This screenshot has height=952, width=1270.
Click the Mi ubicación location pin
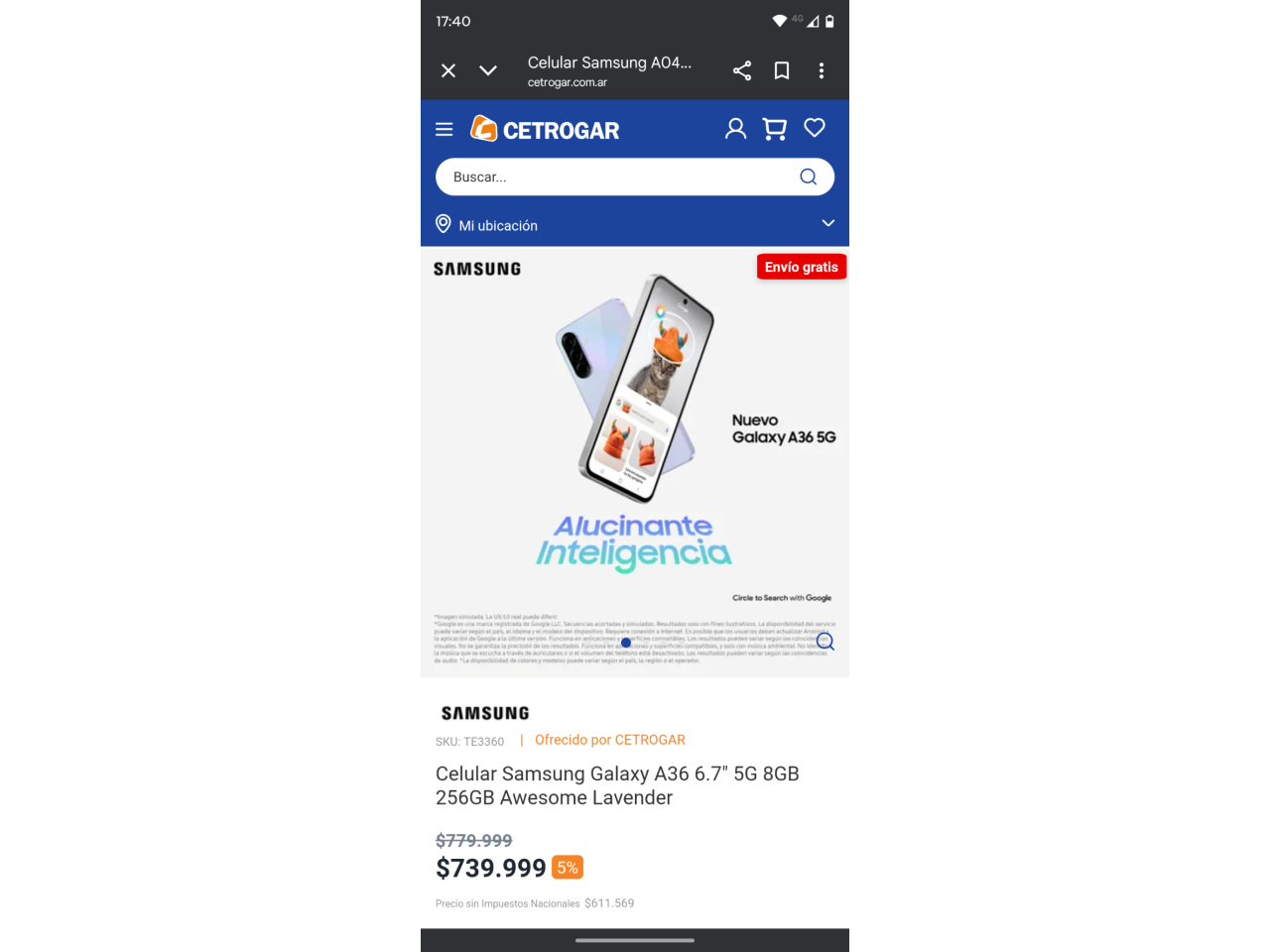[x=444, y=224]
